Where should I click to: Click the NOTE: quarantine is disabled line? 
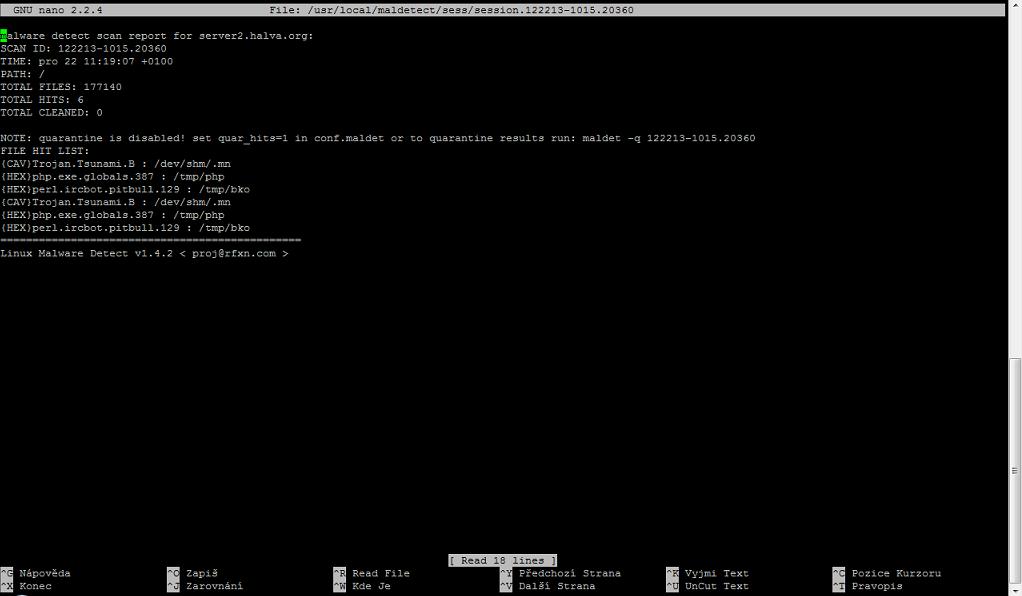coord(378,138)
